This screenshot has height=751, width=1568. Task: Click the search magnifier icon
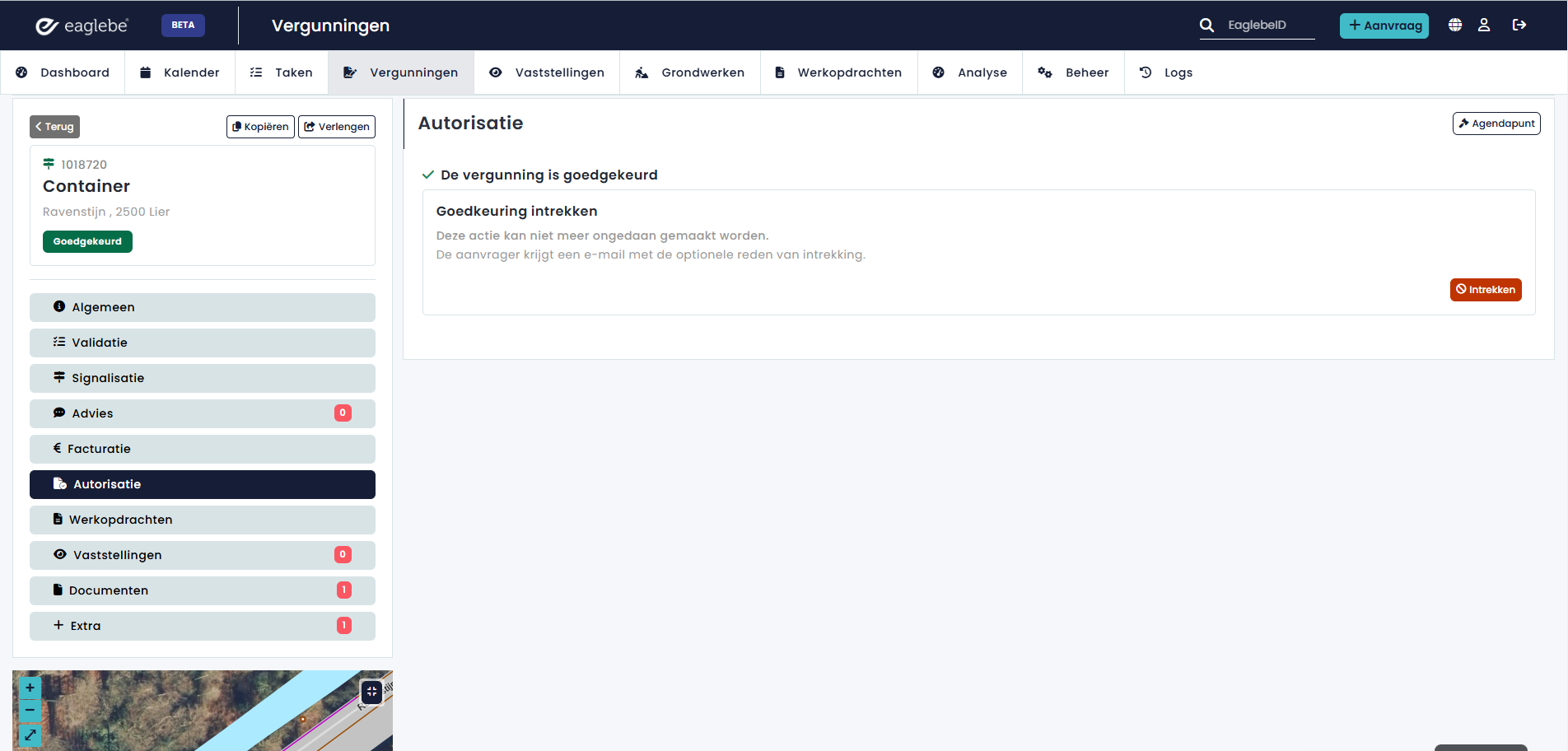[x=1206, y=26]
